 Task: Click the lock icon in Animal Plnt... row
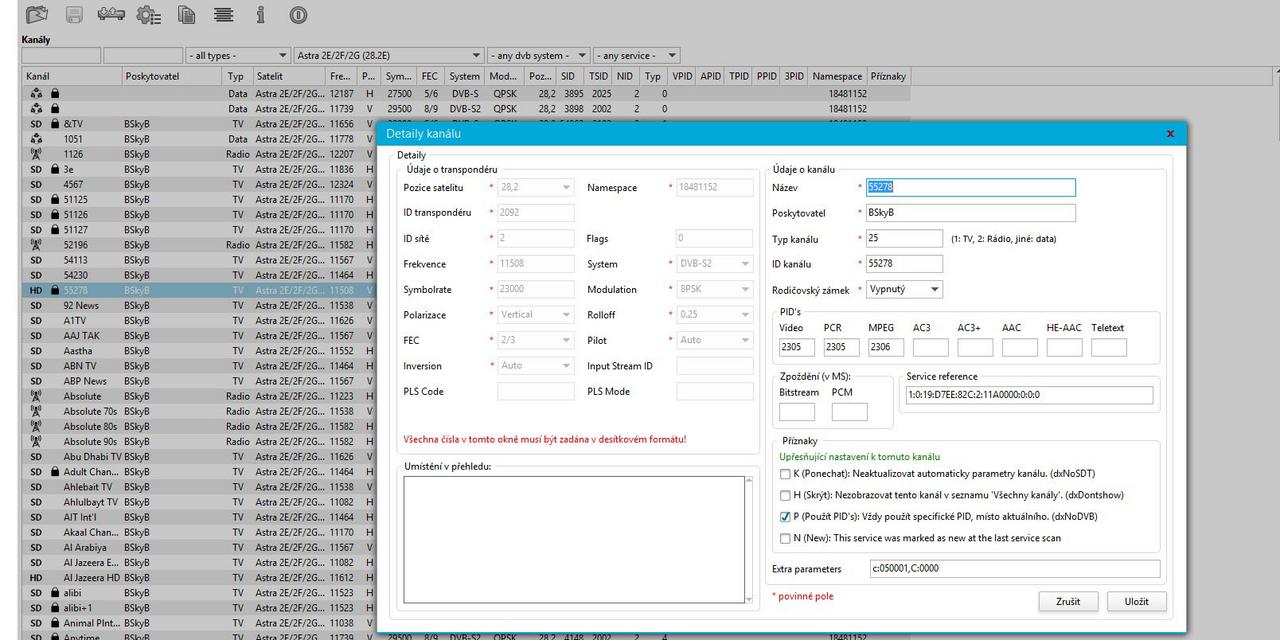point(55,623)
